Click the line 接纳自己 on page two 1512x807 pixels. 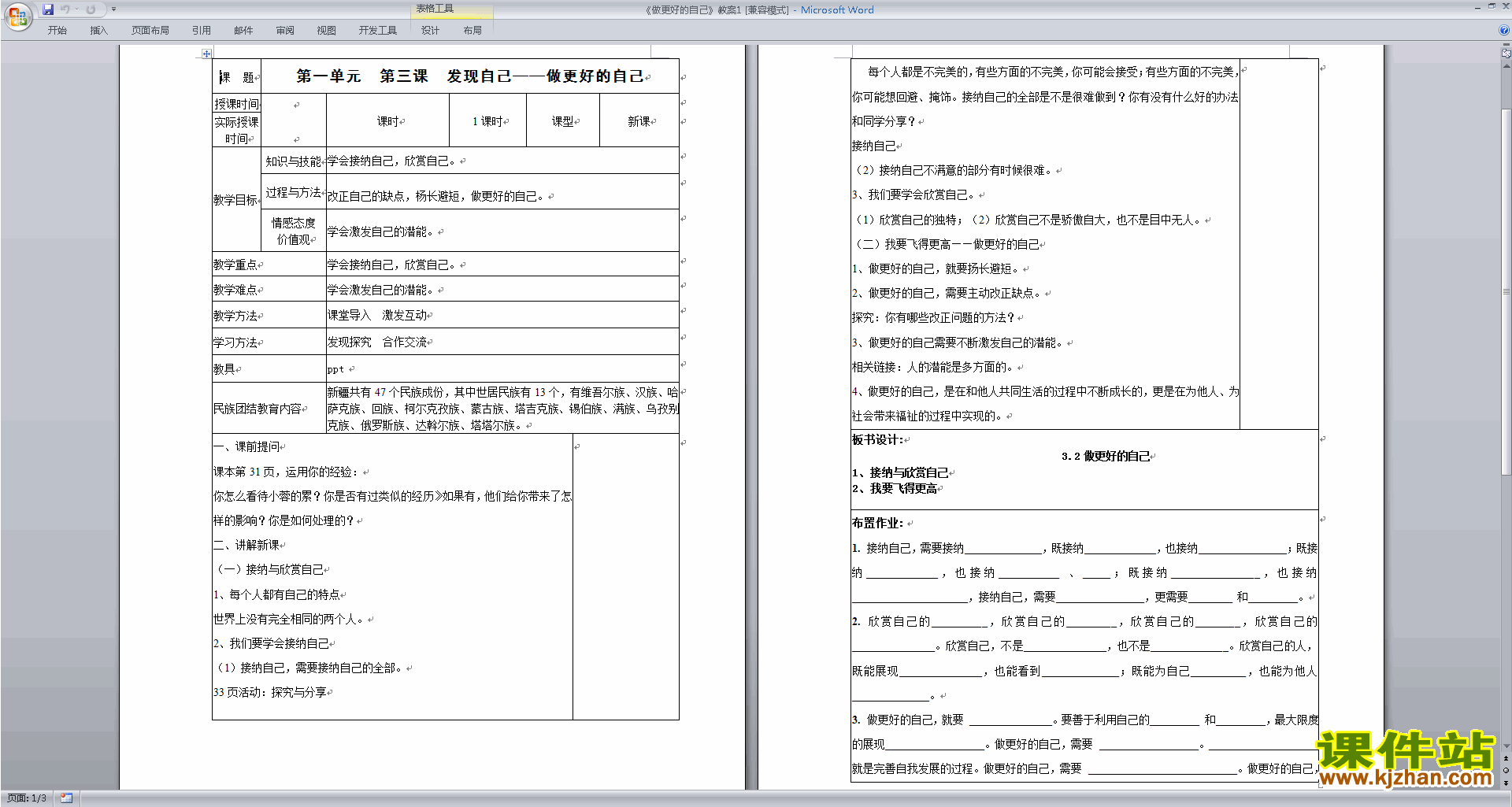874,146
